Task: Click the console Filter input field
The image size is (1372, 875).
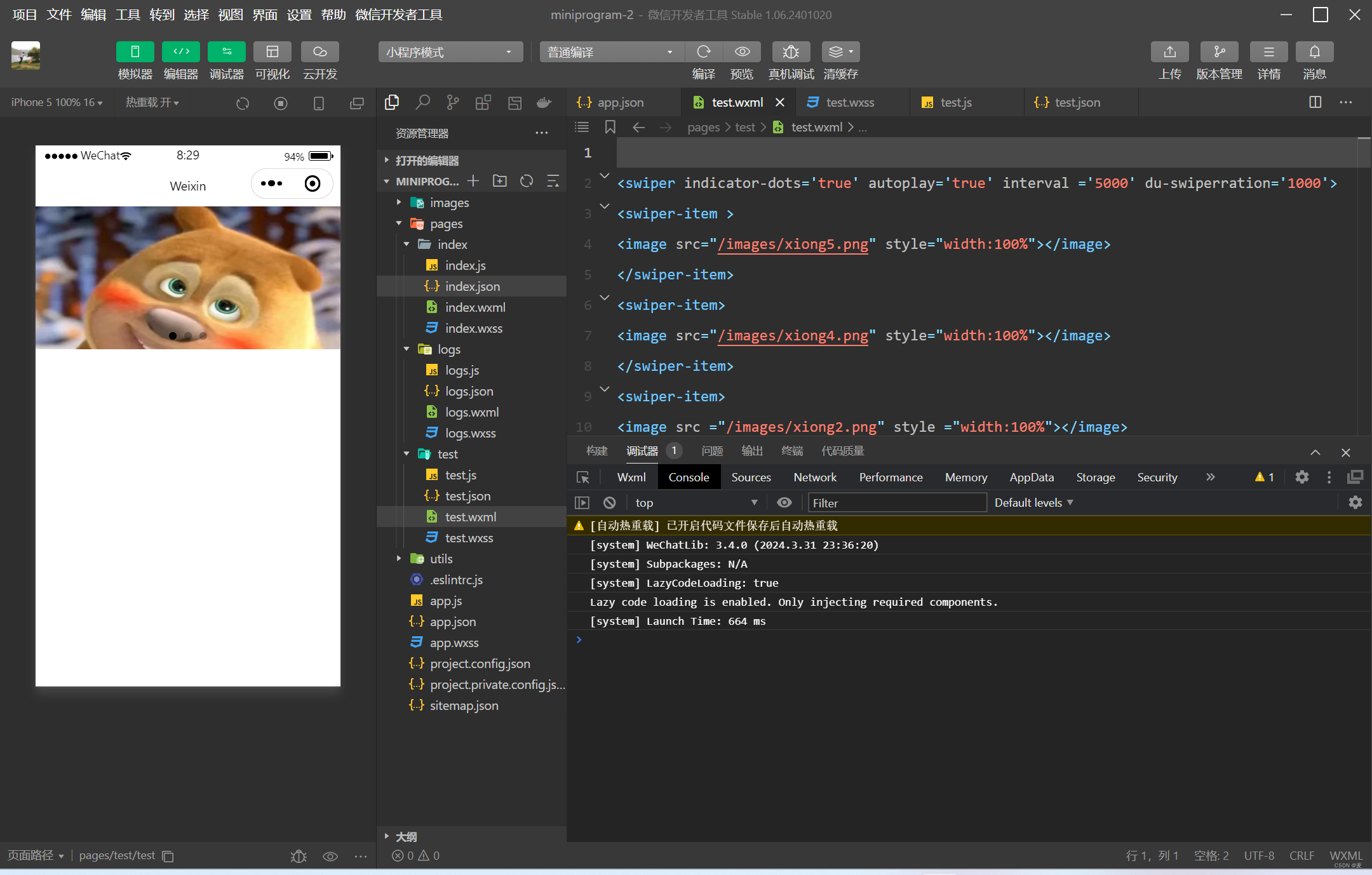Action: coord(897,502)
